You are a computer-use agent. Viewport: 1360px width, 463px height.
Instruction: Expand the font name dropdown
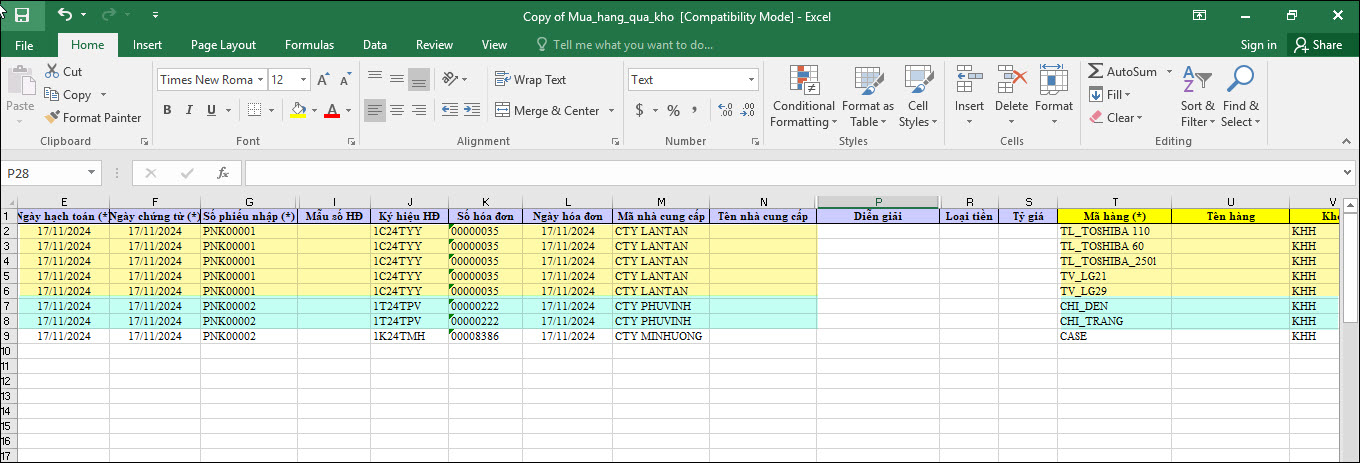(x=261, y=80)
